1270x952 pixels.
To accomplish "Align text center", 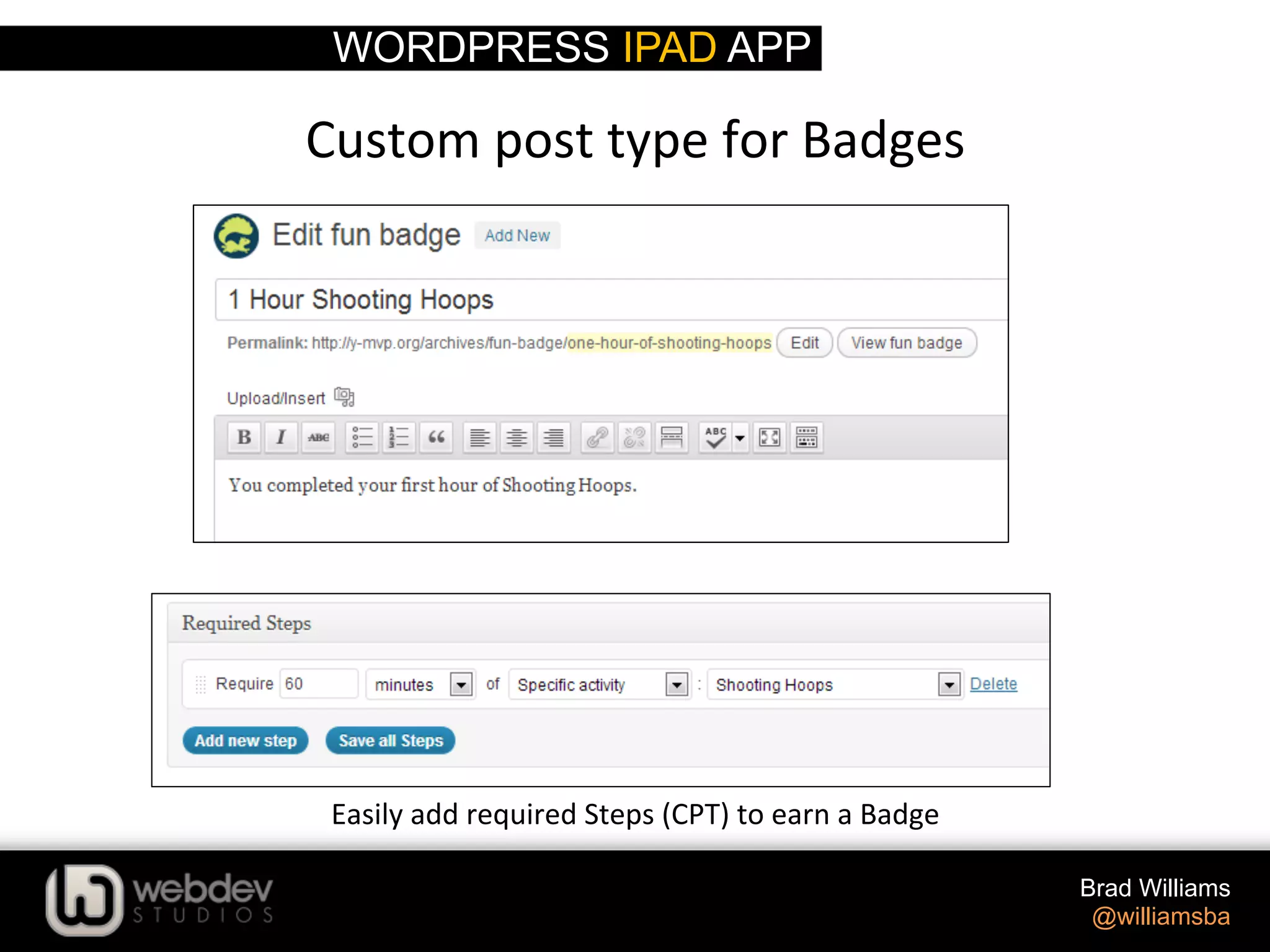I will (x=517, y=438).
